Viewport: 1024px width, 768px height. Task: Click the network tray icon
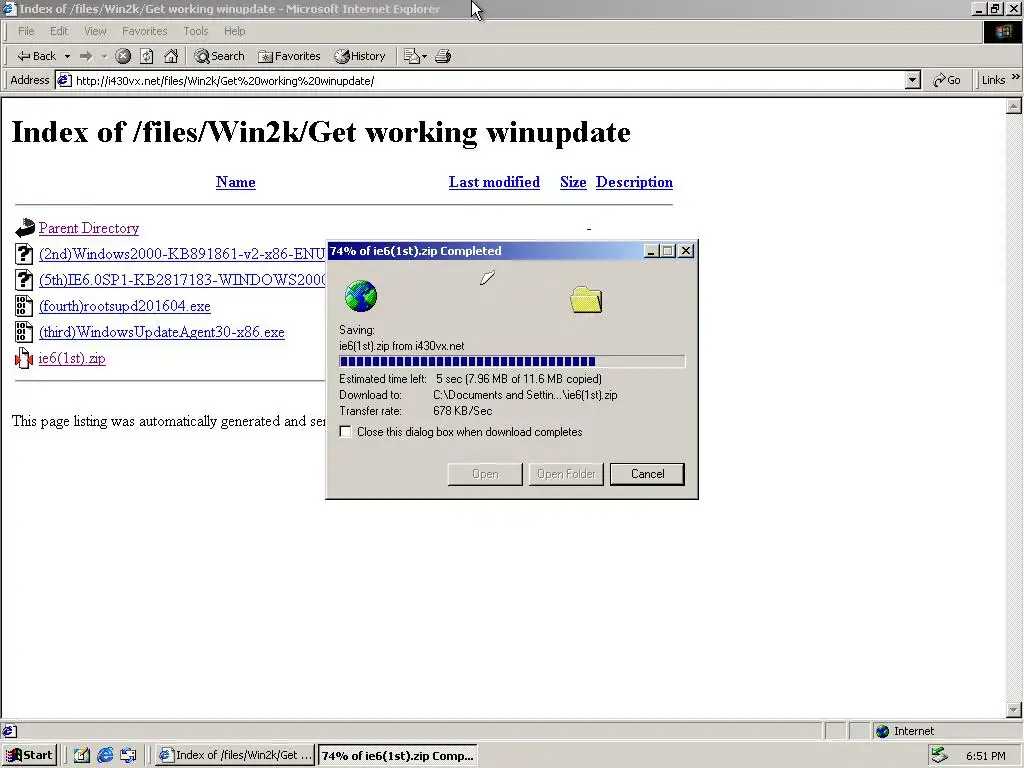[940, 755]
